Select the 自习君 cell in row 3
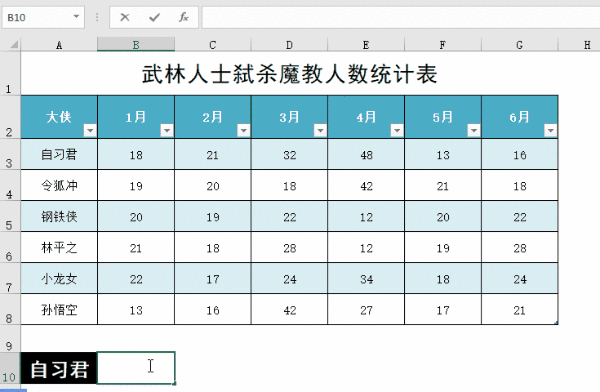This screenshot has width=600, height=392. [59, 154]
